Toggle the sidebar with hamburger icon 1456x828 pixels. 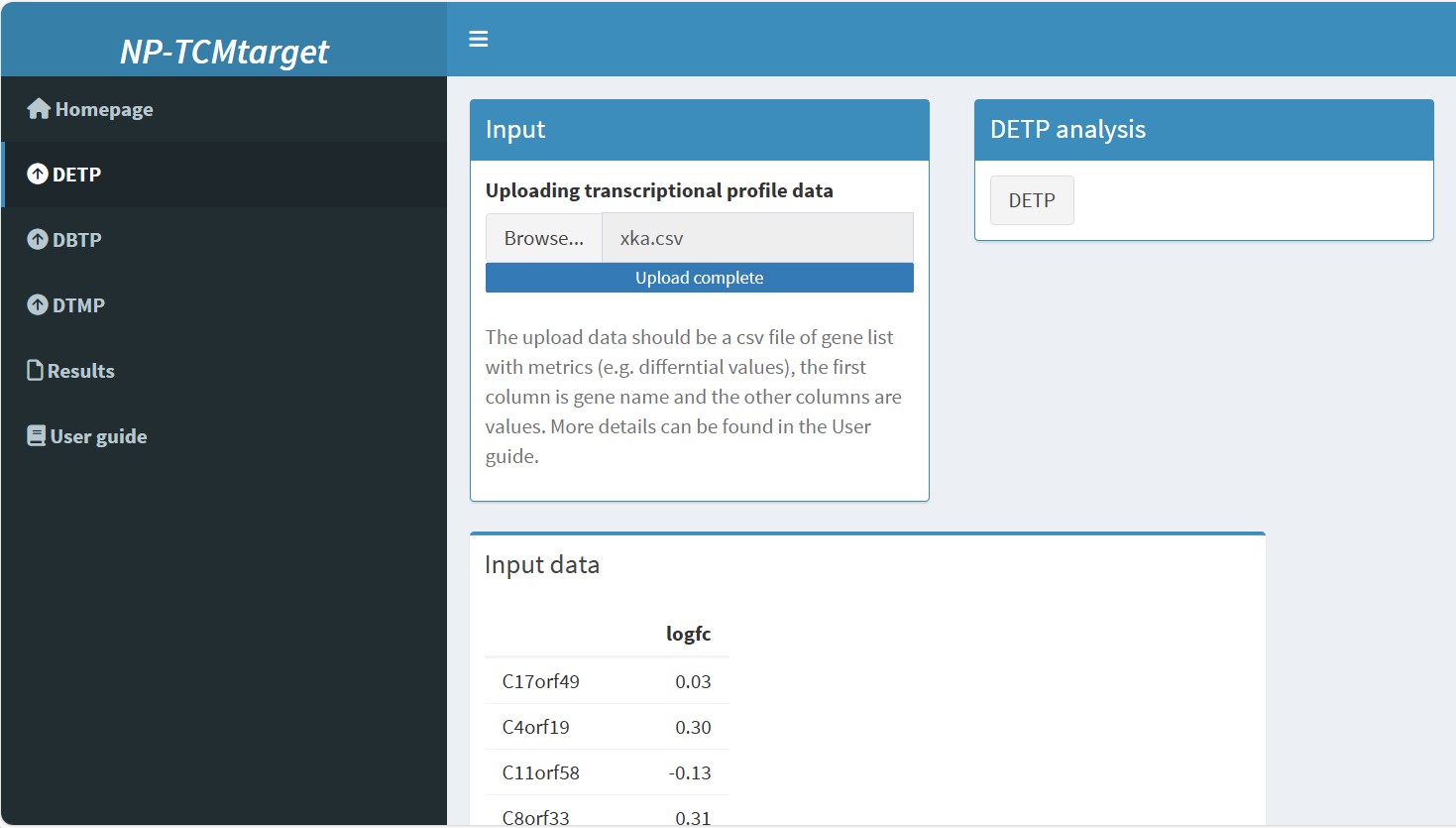click(479, 39)
